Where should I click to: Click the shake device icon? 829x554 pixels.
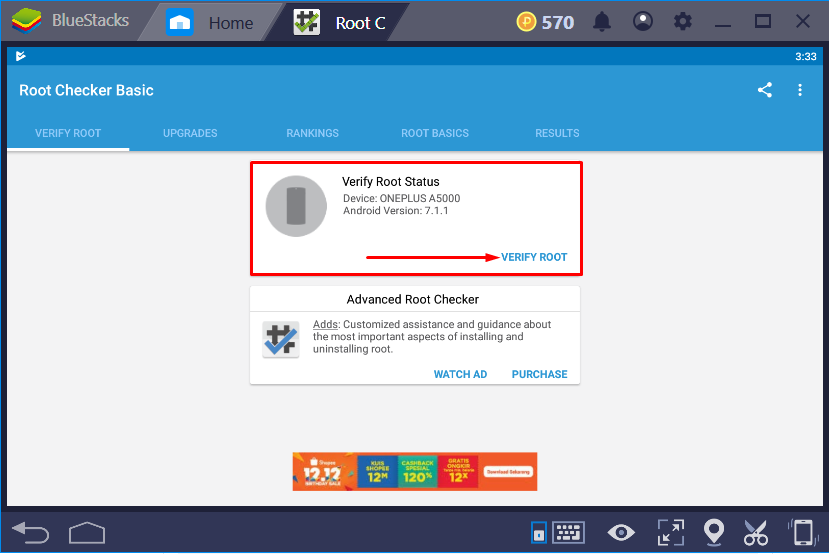point(802,532)
